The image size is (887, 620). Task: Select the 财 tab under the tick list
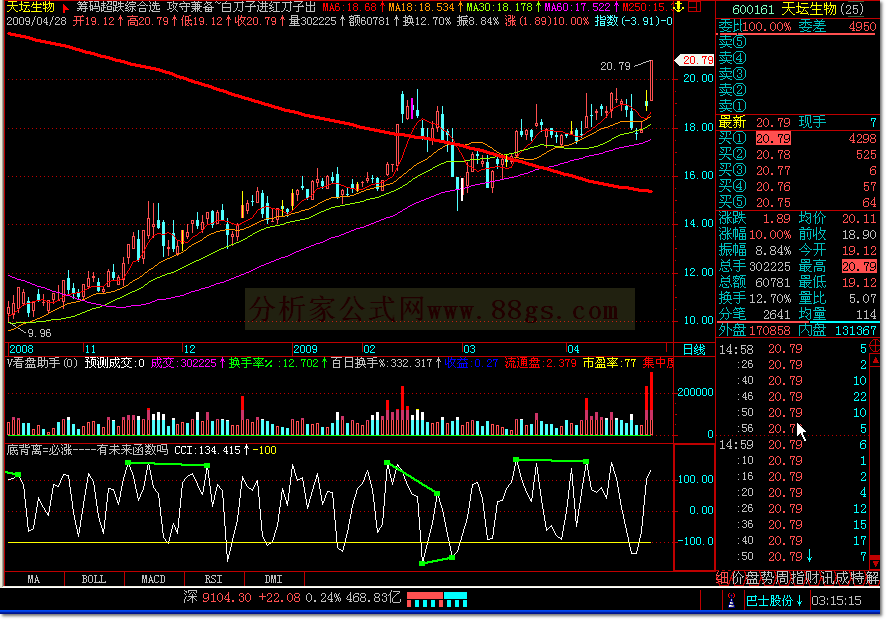point(812,578)
